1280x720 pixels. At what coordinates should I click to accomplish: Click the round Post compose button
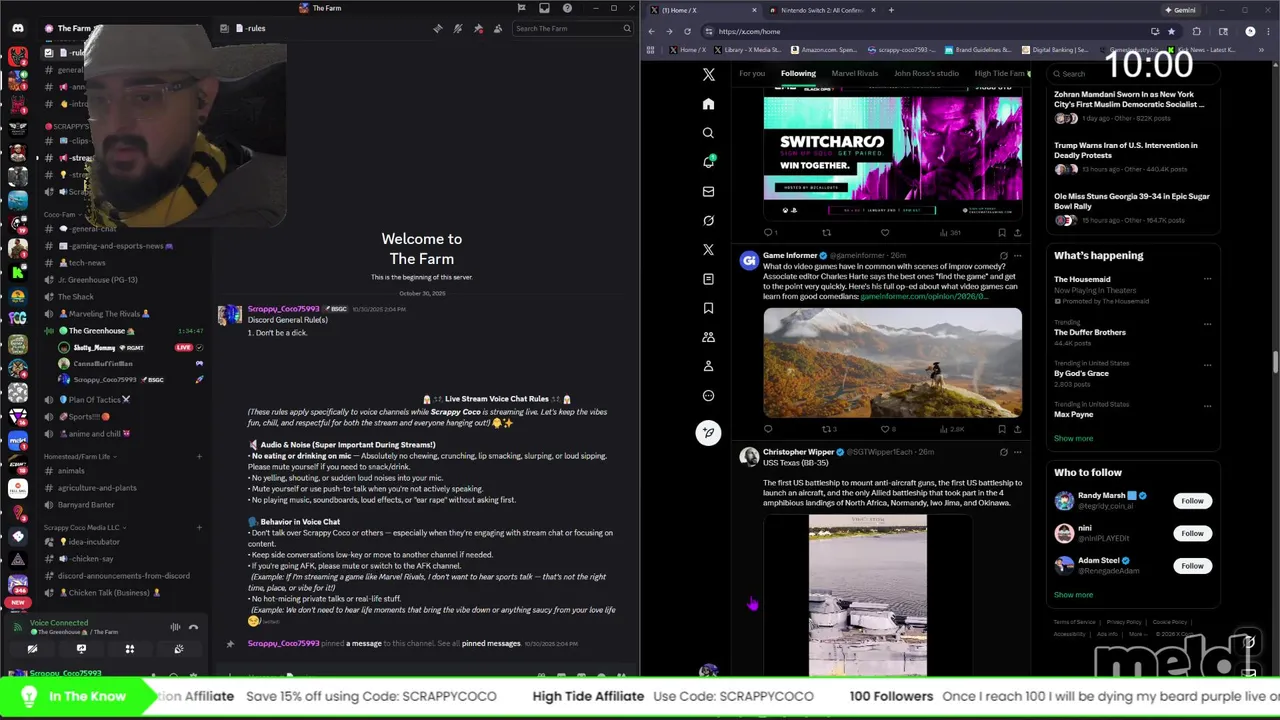point(708,433)
